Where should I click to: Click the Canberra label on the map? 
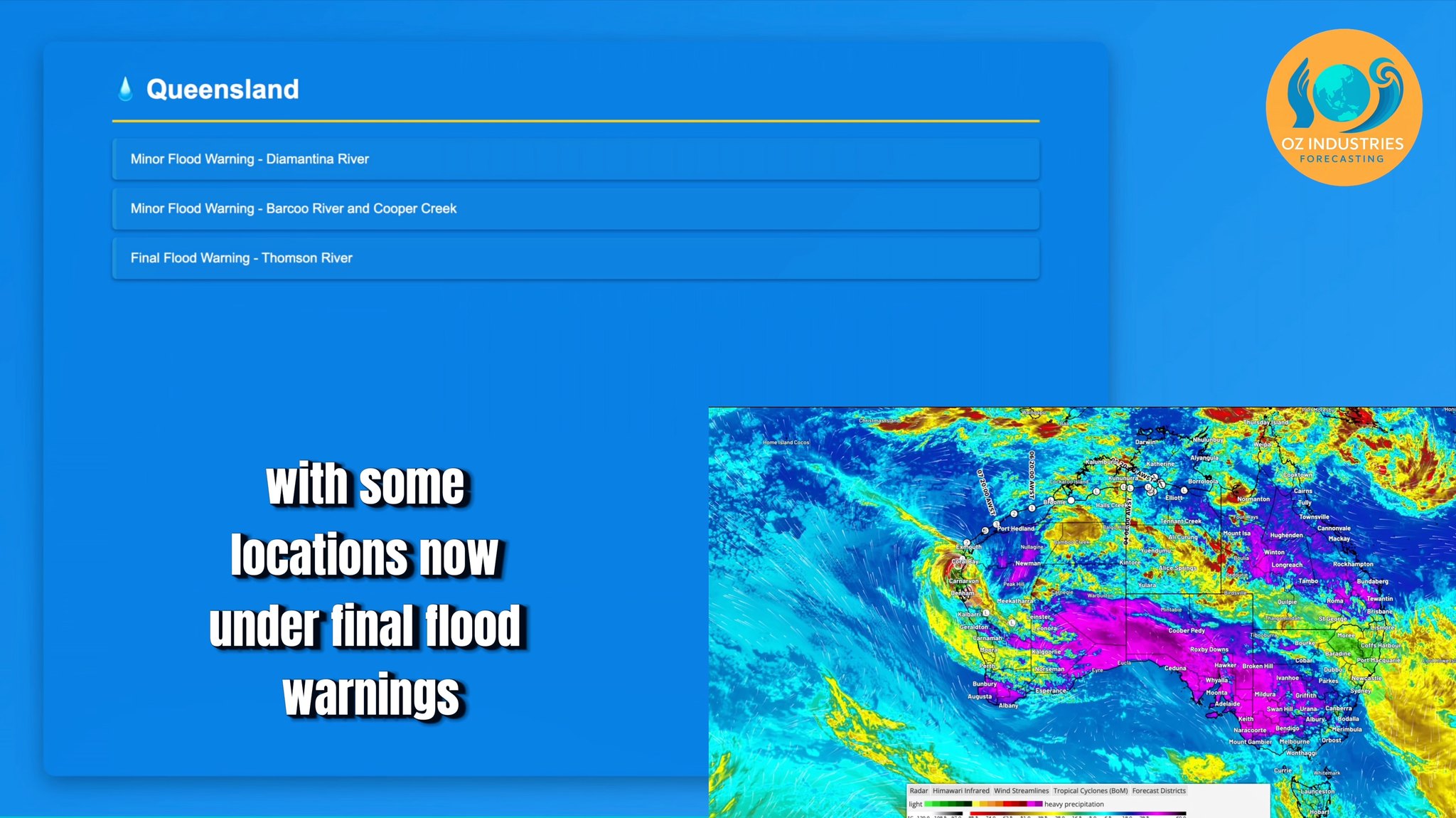click(x=1339, y=708)
